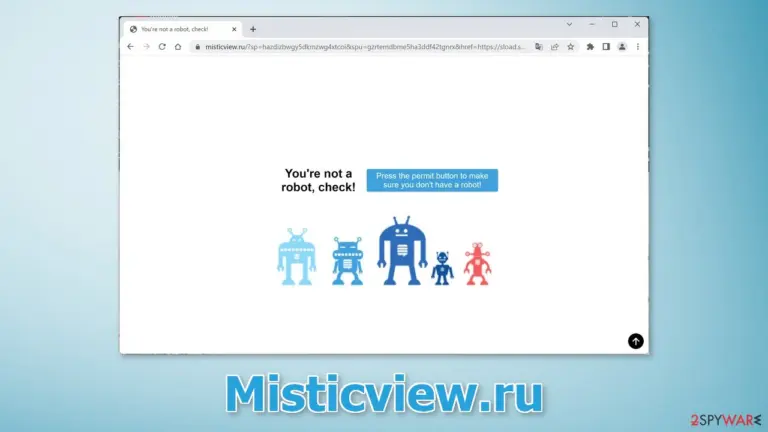Expand the tab search chevron
The width and height of the screenshot is (768, 432).
pyautogui.click(x=569, y=24)
